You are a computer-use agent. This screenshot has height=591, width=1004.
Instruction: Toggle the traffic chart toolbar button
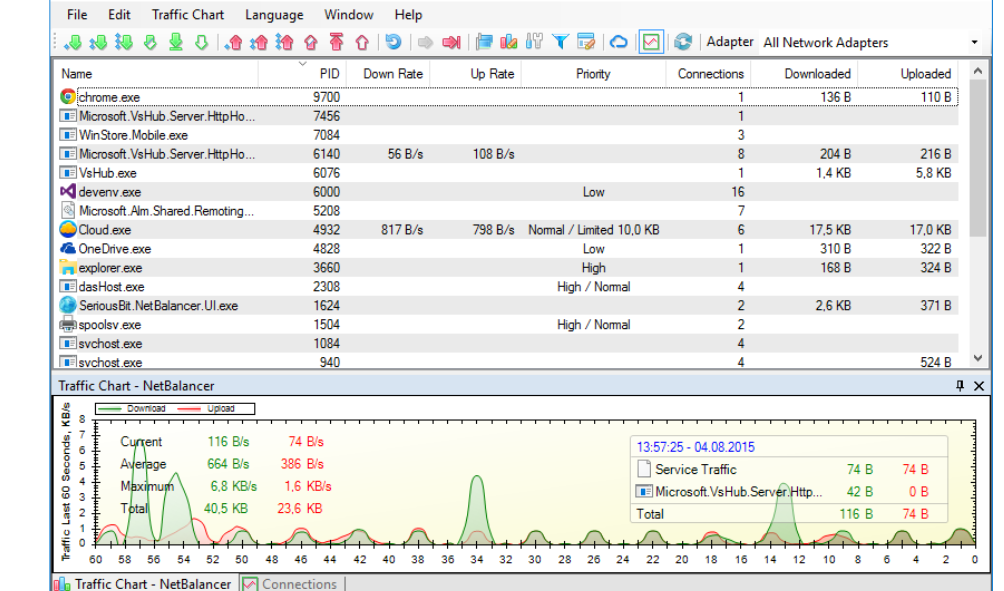(651, 42)
